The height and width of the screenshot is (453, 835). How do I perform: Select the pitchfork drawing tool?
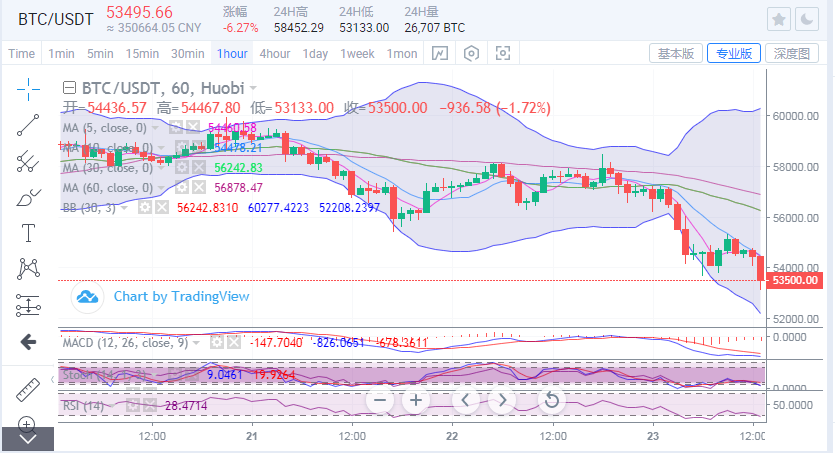28,161
